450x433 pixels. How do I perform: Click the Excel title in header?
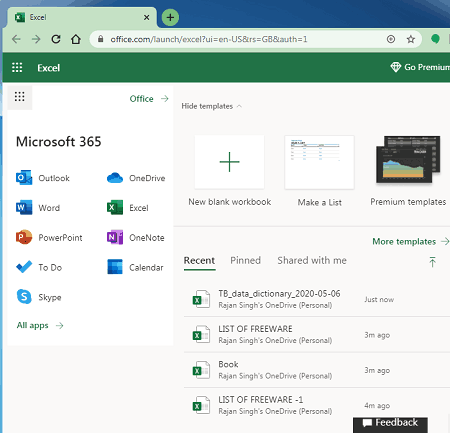(x=49, y=68)
